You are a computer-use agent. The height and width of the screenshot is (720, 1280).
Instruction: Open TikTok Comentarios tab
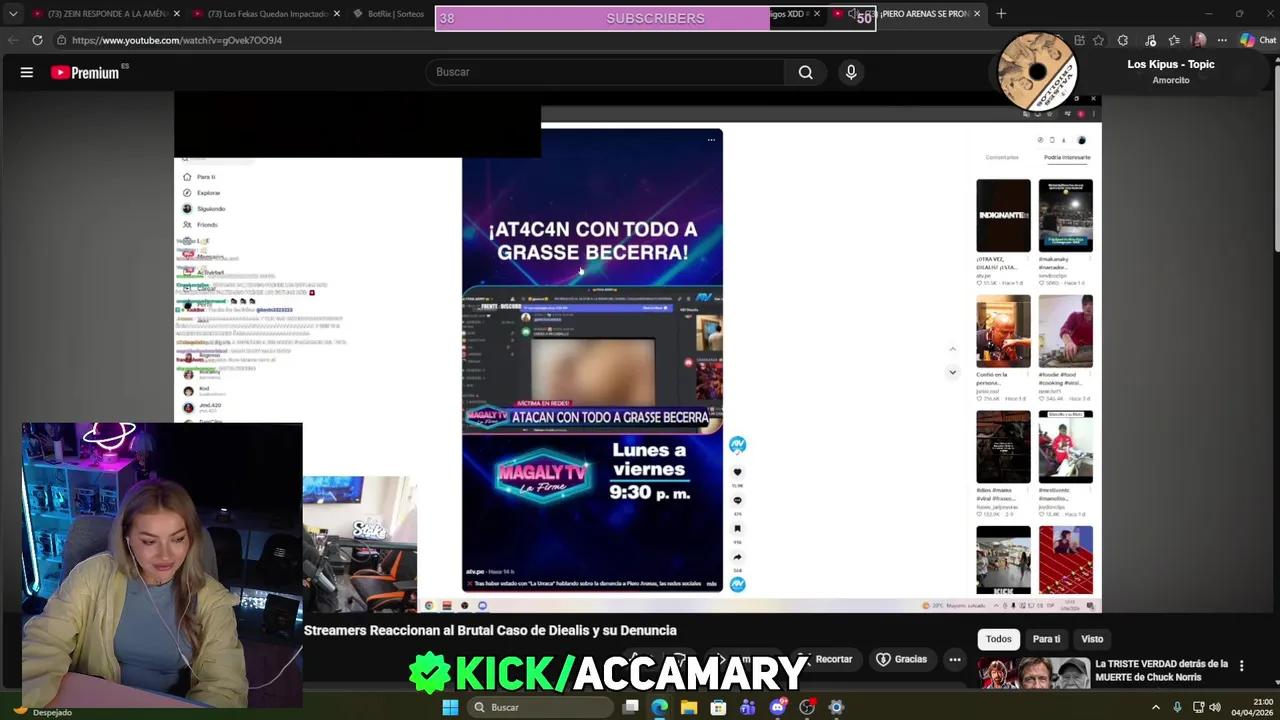(1002, 157)
